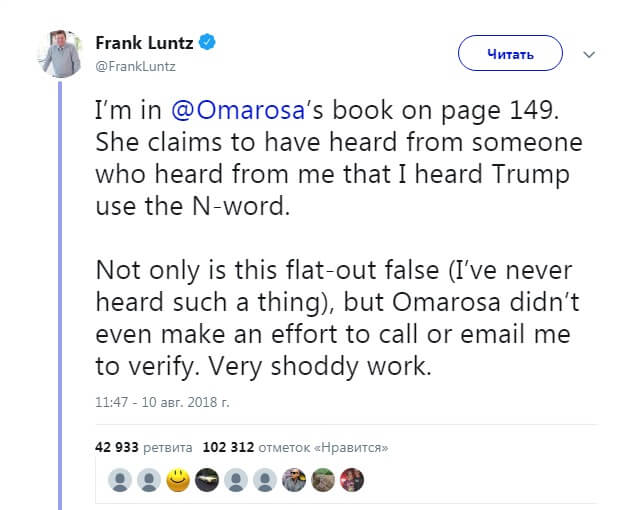Expand the tweet options chevron
Screen dimensions: 627x510
coord(589,54)
